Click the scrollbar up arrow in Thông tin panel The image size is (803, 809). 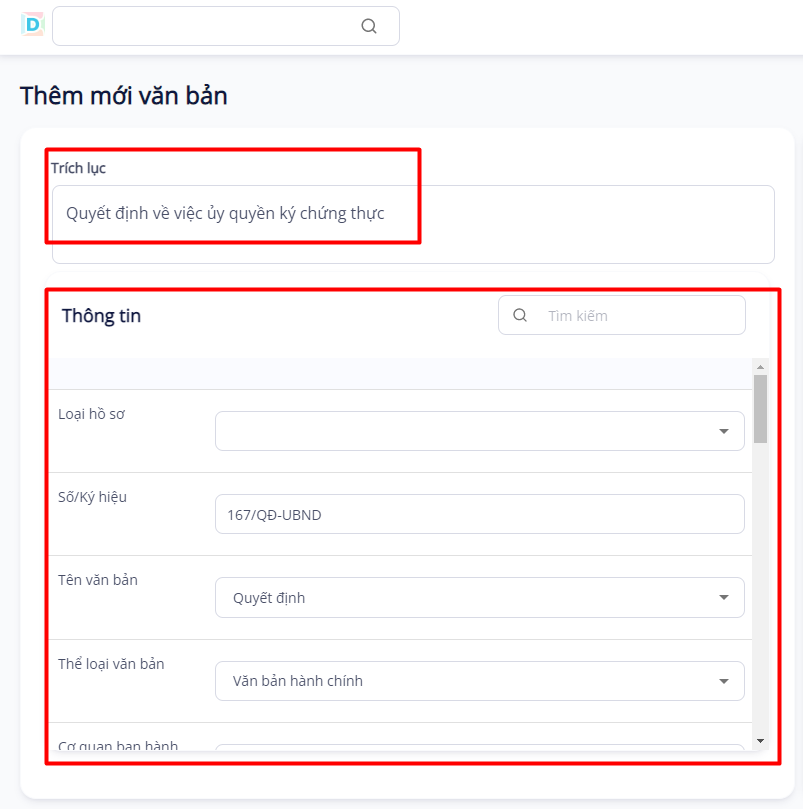pyautogui.click(x=760, y=366)
